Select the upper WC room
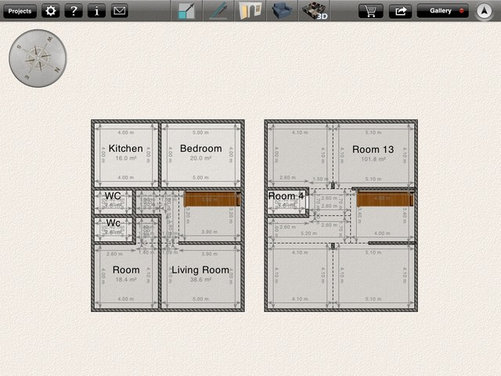 (113, 196)
